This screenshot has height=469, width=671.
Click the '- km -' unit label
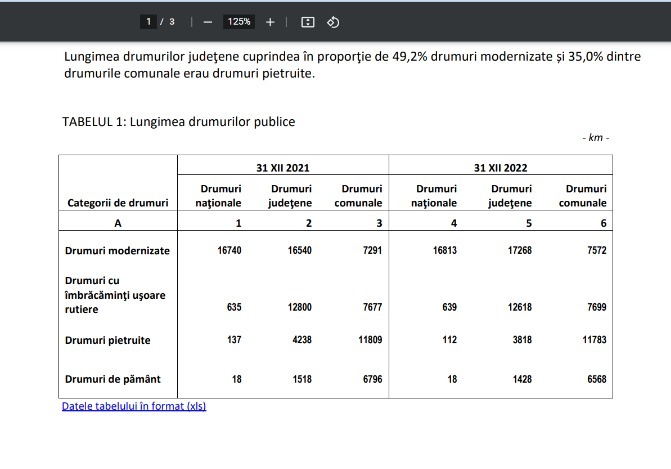pyautogui.click(x=596, y=137)
